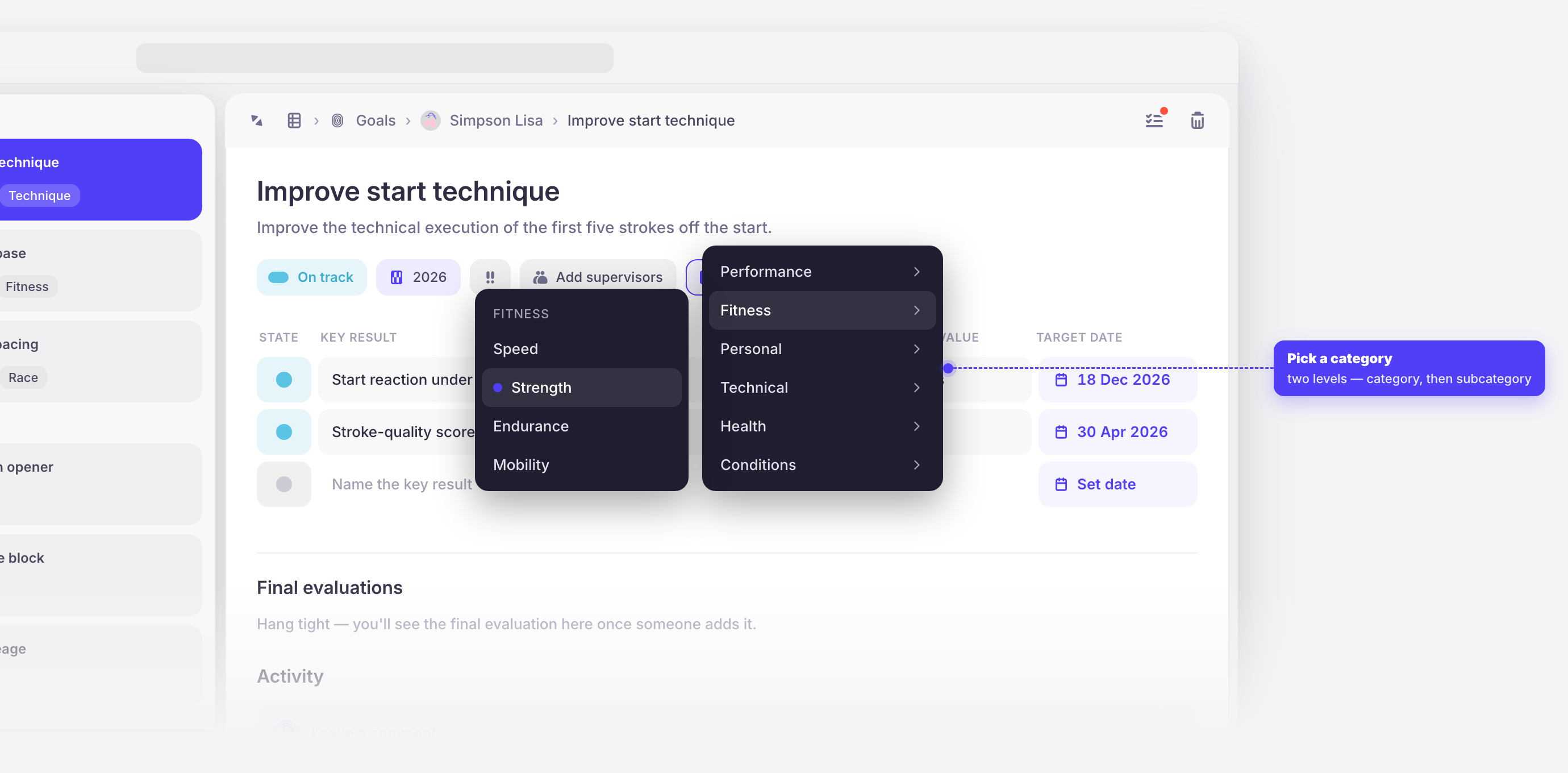
Task: Choose Technical category menu item
Action: pos(823,388)
